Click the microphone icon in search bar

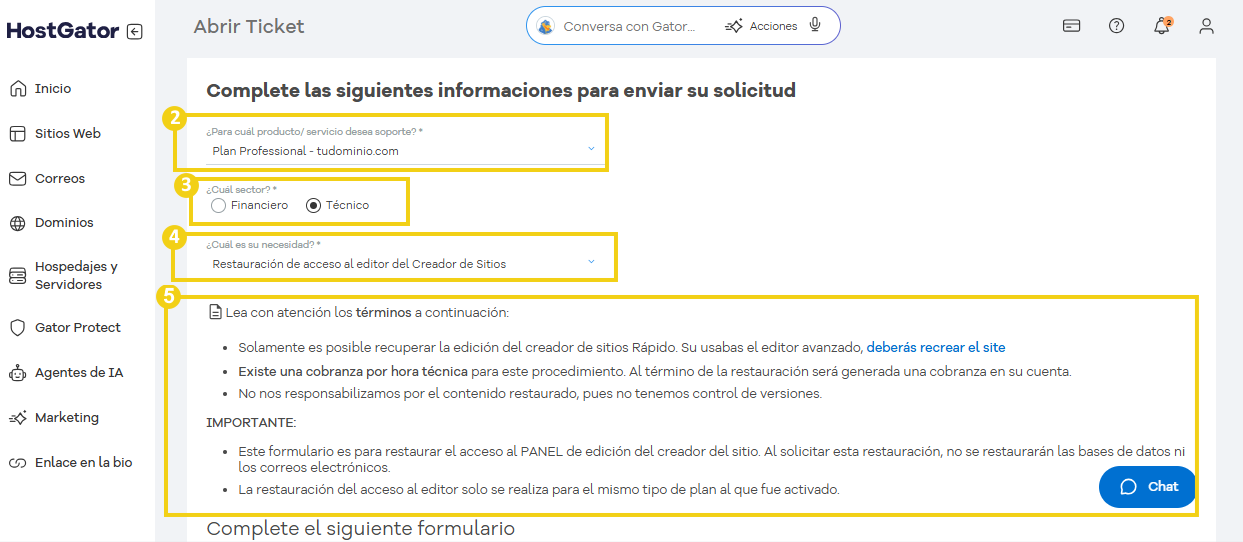point(816,26)
